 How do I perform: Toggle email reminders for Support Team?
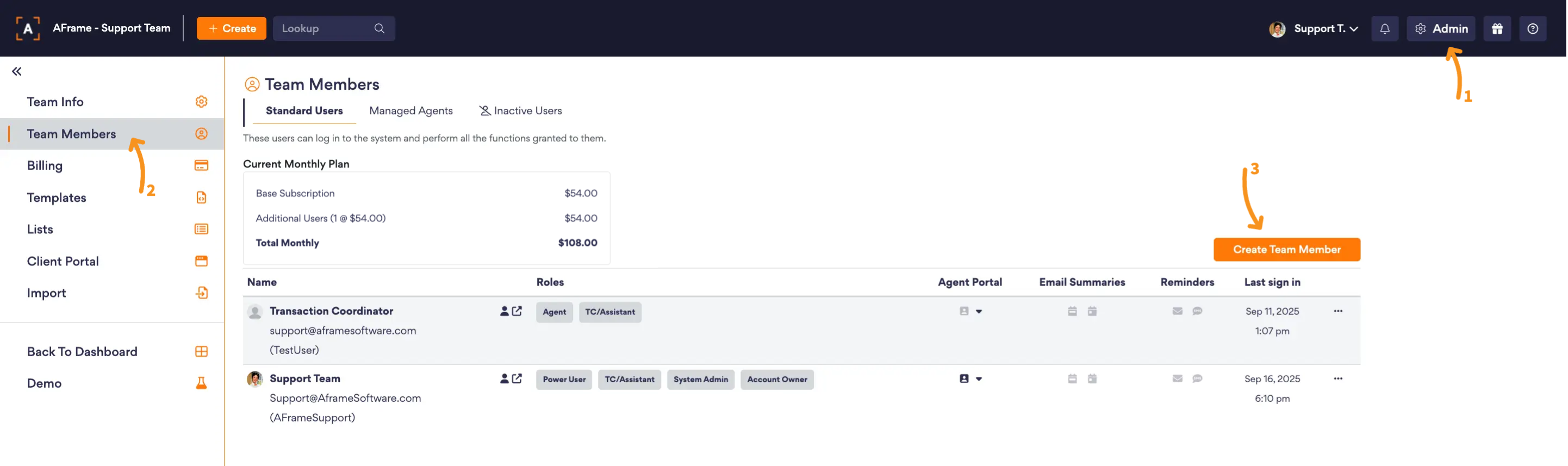1177,379
